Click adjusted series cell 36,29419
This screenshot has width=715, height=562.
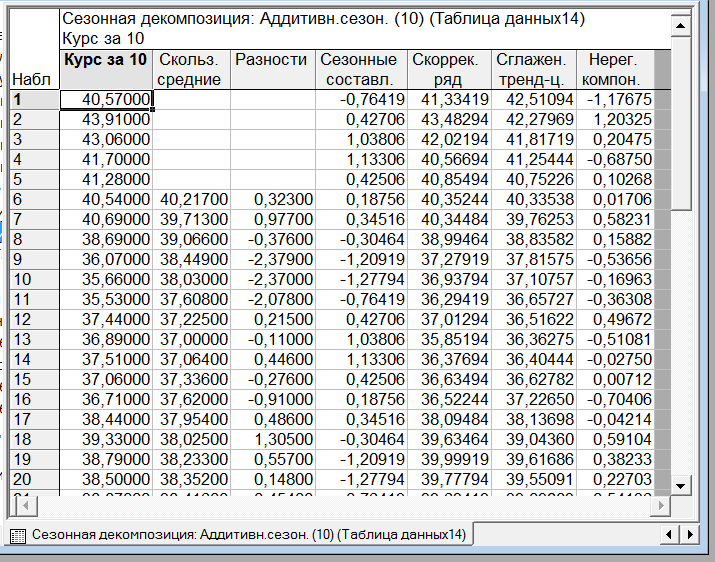click(x=449, y=299)
